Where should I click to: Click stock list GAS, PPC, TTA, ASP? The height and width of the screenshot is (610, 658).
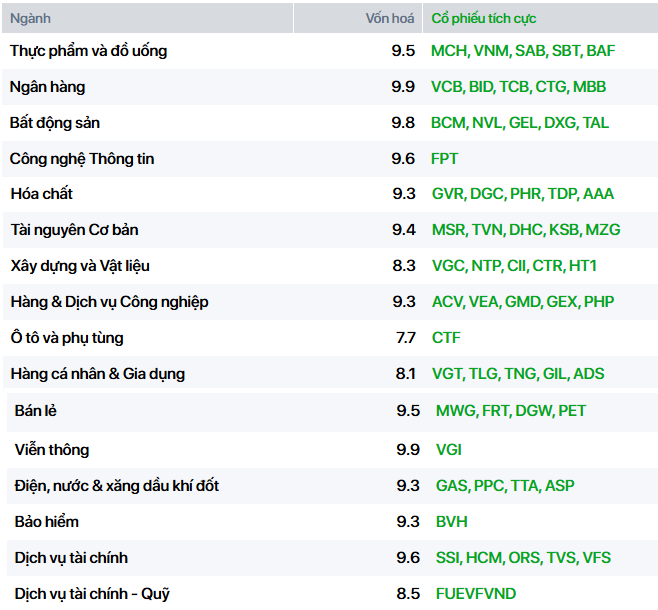pos(505,486)
